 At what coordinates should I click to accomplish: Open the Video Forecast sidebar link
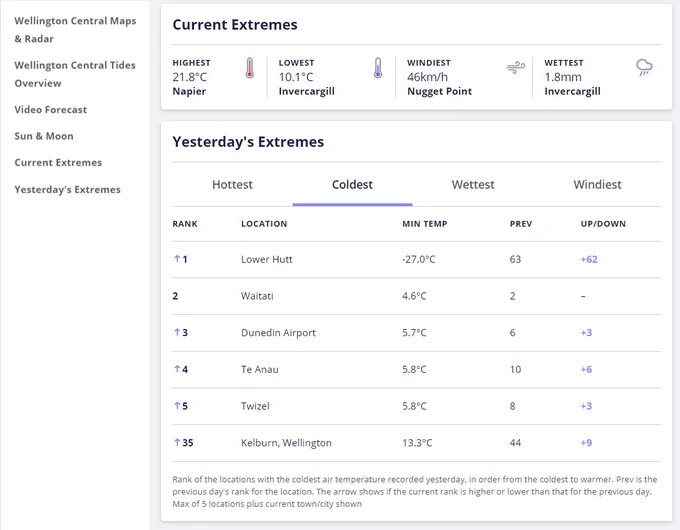tap(50, 110)
